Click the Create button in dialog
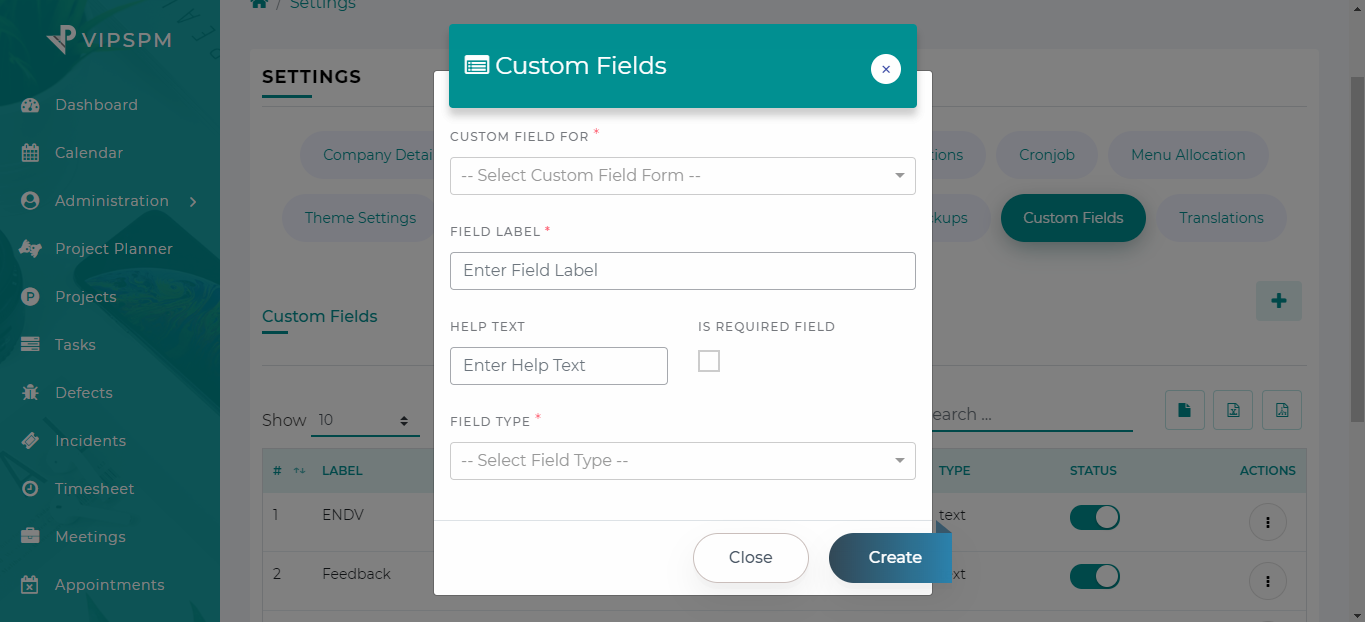 tap(890, 558)
